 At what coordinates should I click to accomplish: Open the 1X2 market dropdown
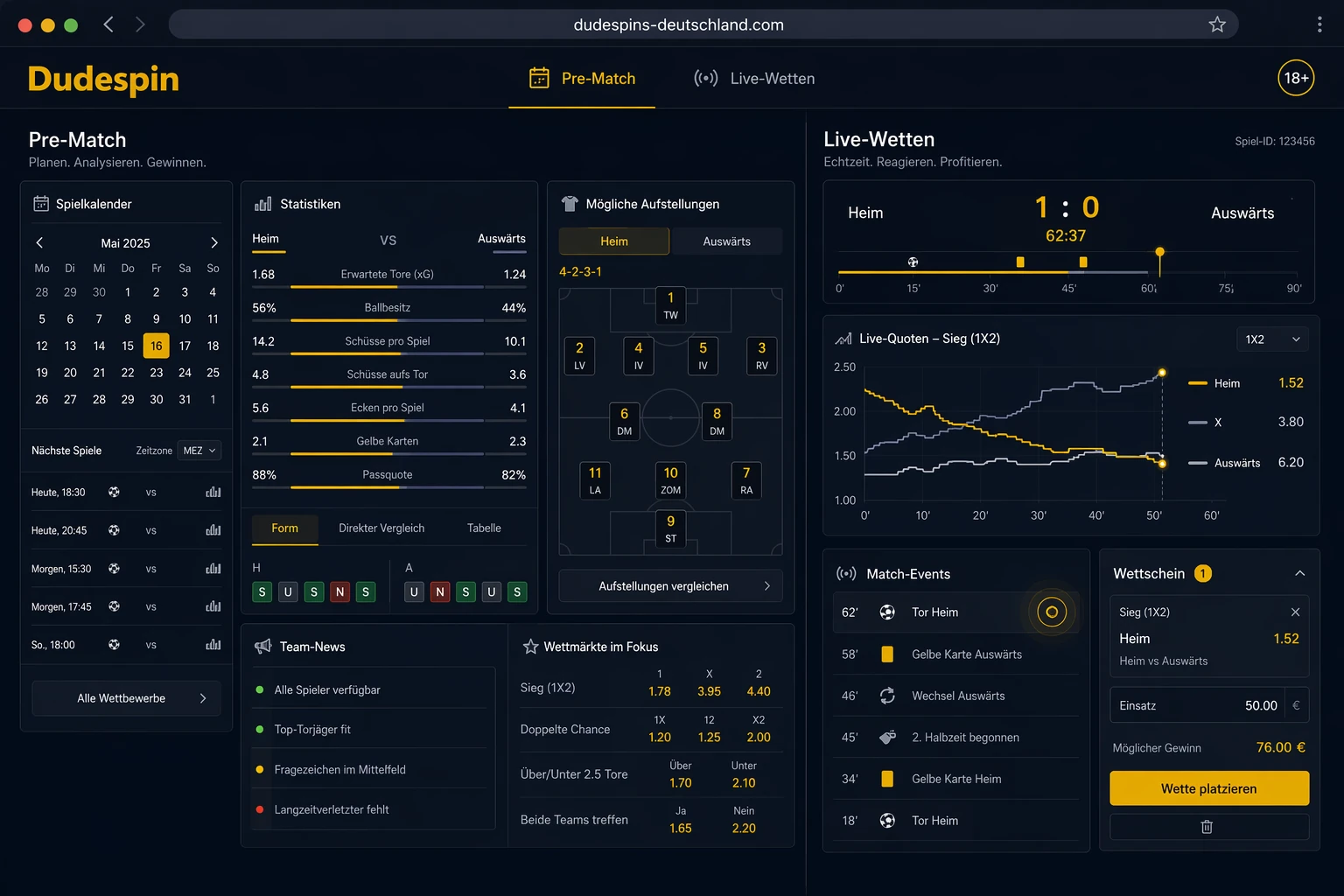(1272, 339)
